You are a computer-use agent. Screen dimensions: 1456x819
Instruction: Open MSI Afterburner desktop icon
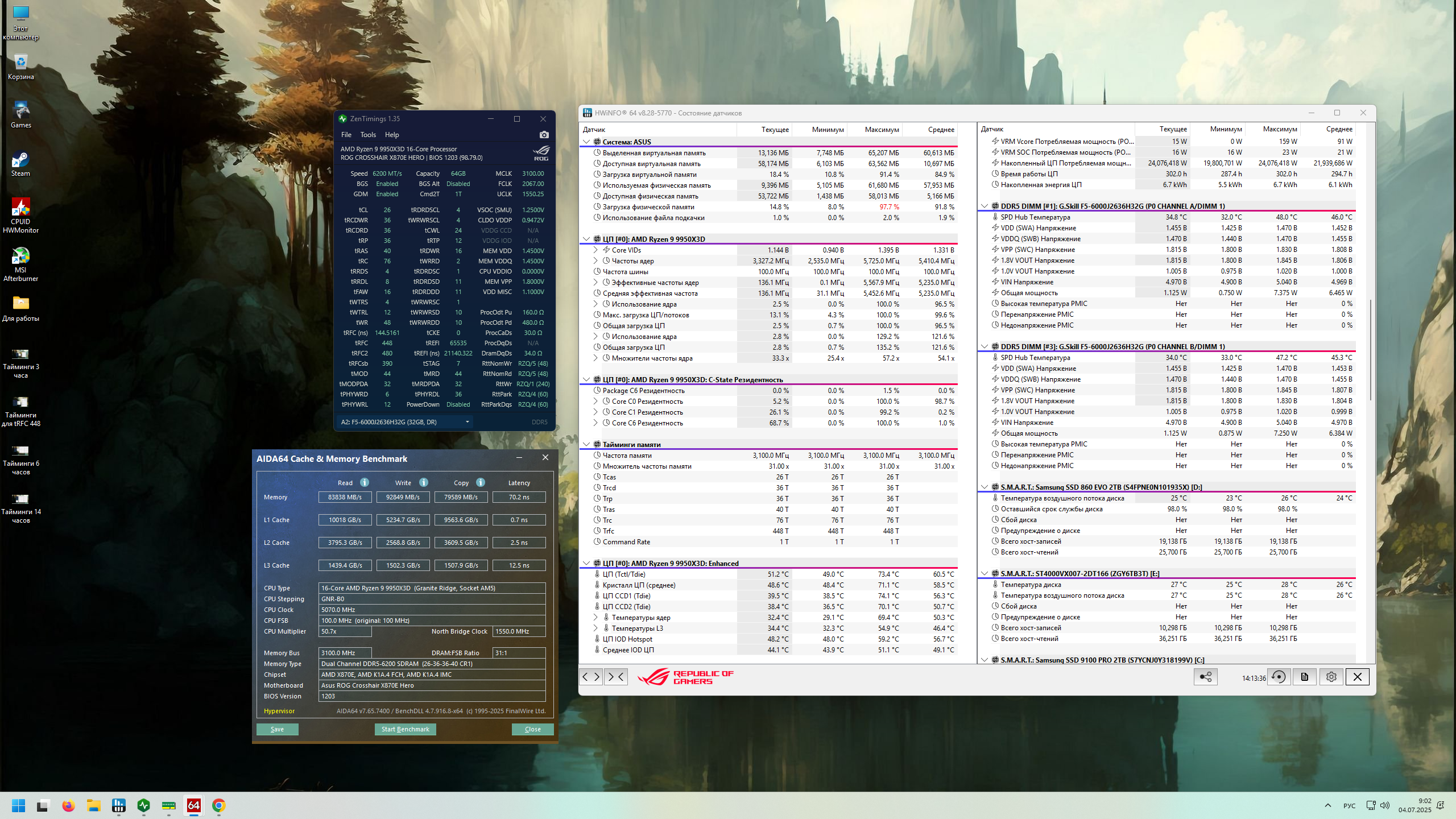(x=21, y=264)
